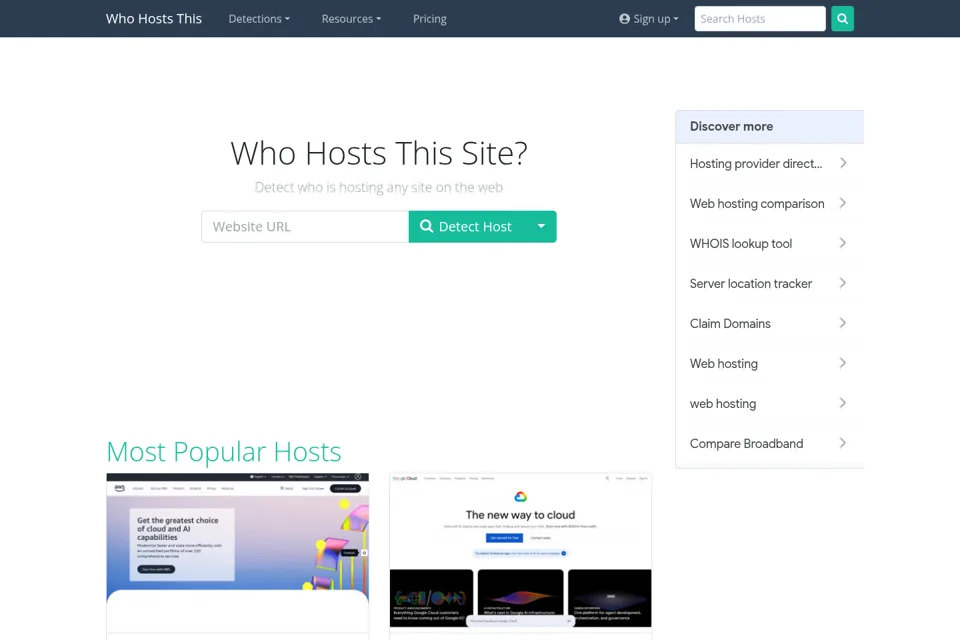Click chevron next to Compare Broadband
Screen dimensions: 960x640
coord(843,443)
